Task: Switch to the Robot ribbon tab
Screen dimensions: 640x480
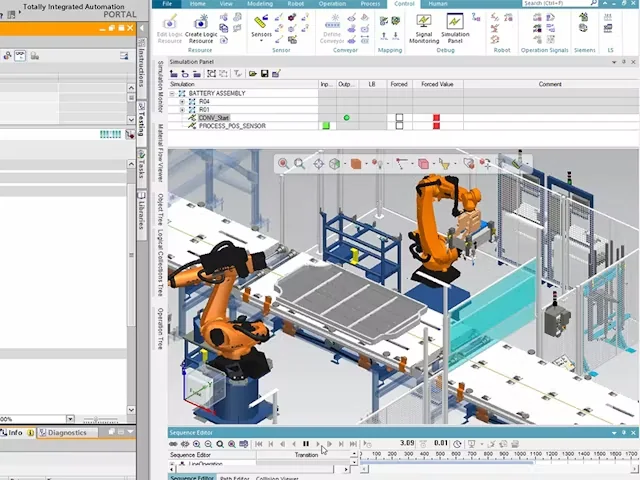Action: click(x=296, y=4)
